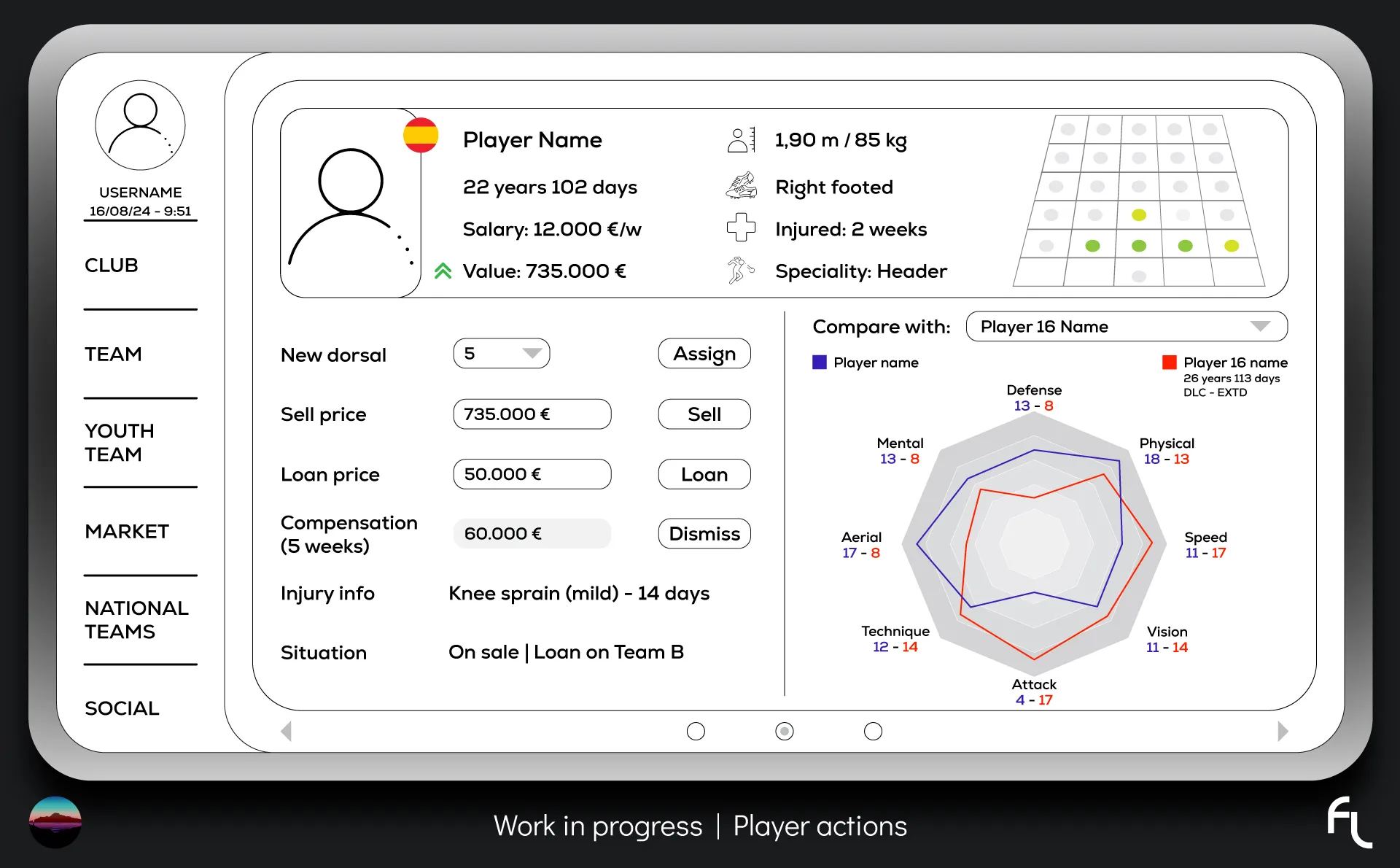Click the Value: 735.000 € text
This screenshot has width=1400, height=868.
pyautogui.click(x=545, y=271)
